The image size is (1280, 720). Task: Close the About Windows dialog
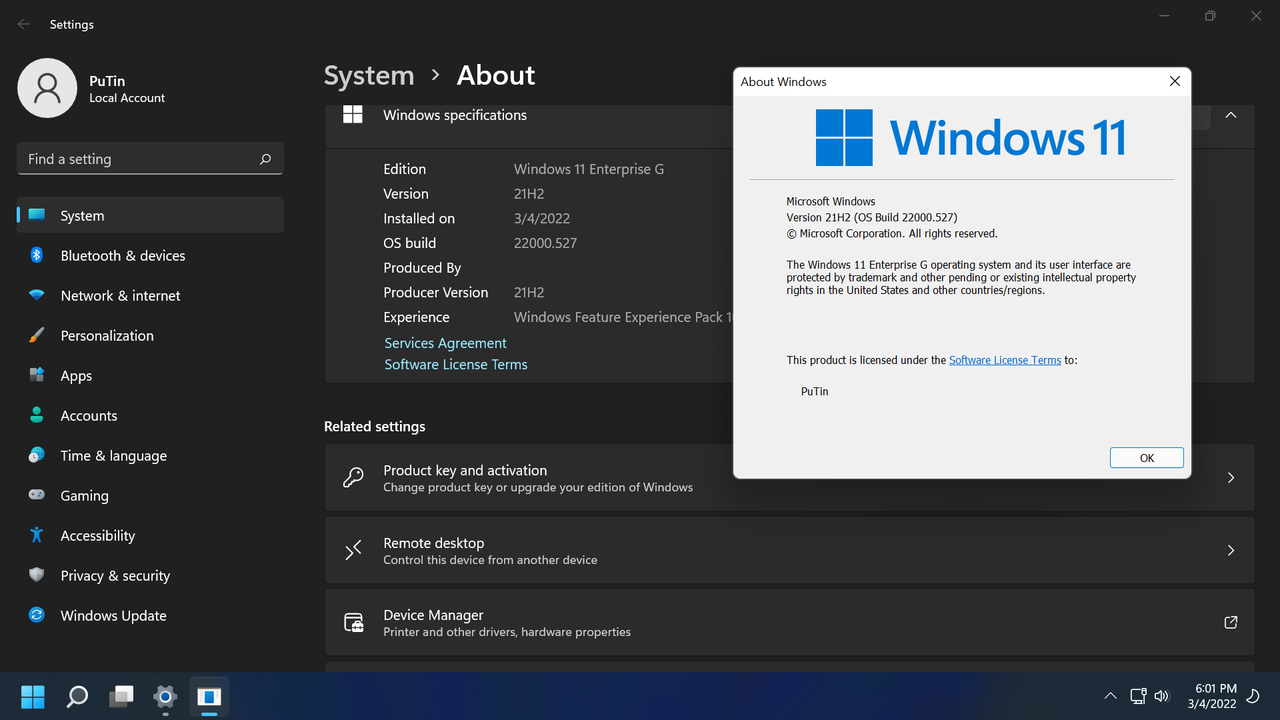point(1175,81)
